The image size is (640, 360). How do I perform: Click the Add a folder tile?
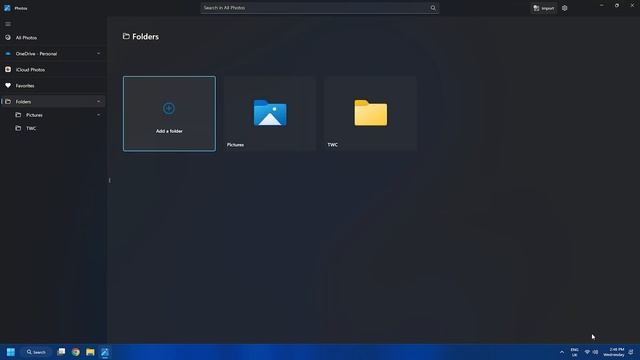[x=169, y=114]
